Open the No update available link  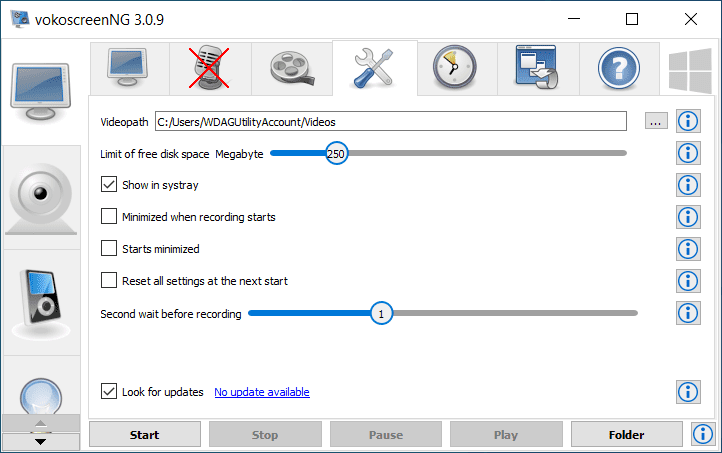click(262, 392)
